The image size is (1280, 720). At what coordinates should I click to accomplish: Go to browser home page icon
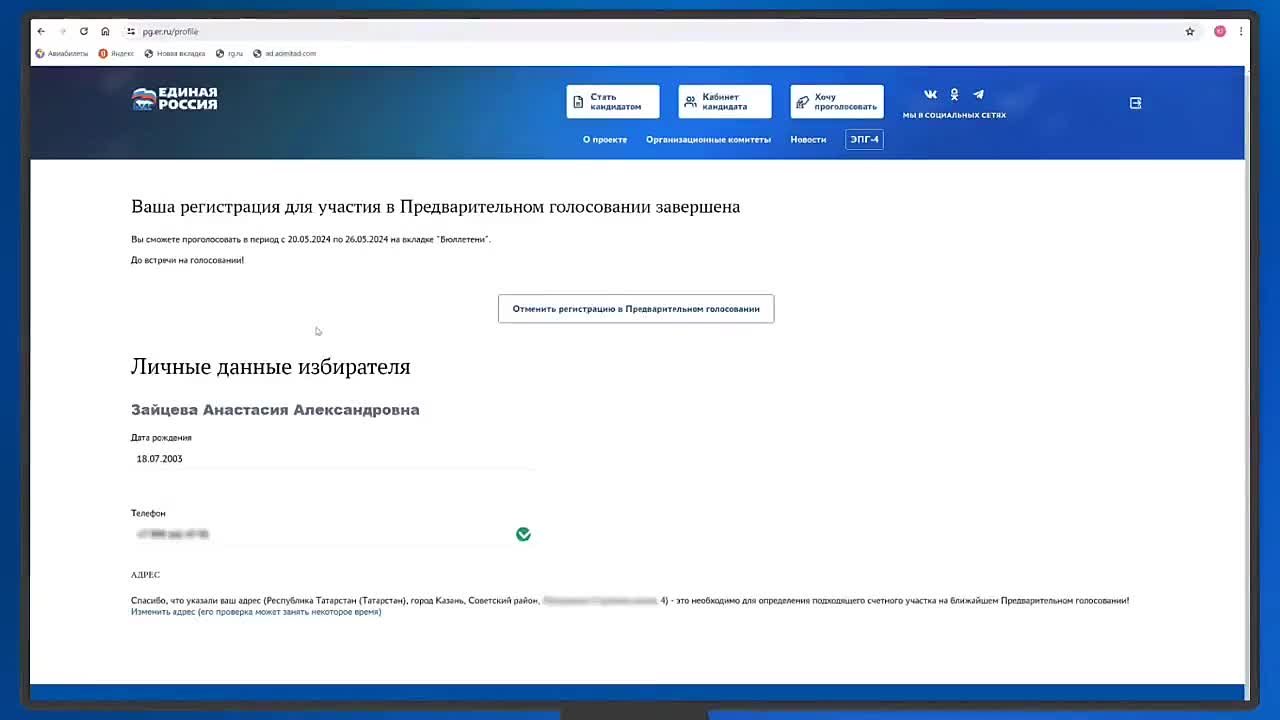pyautogui.click(x=105, y=32)
